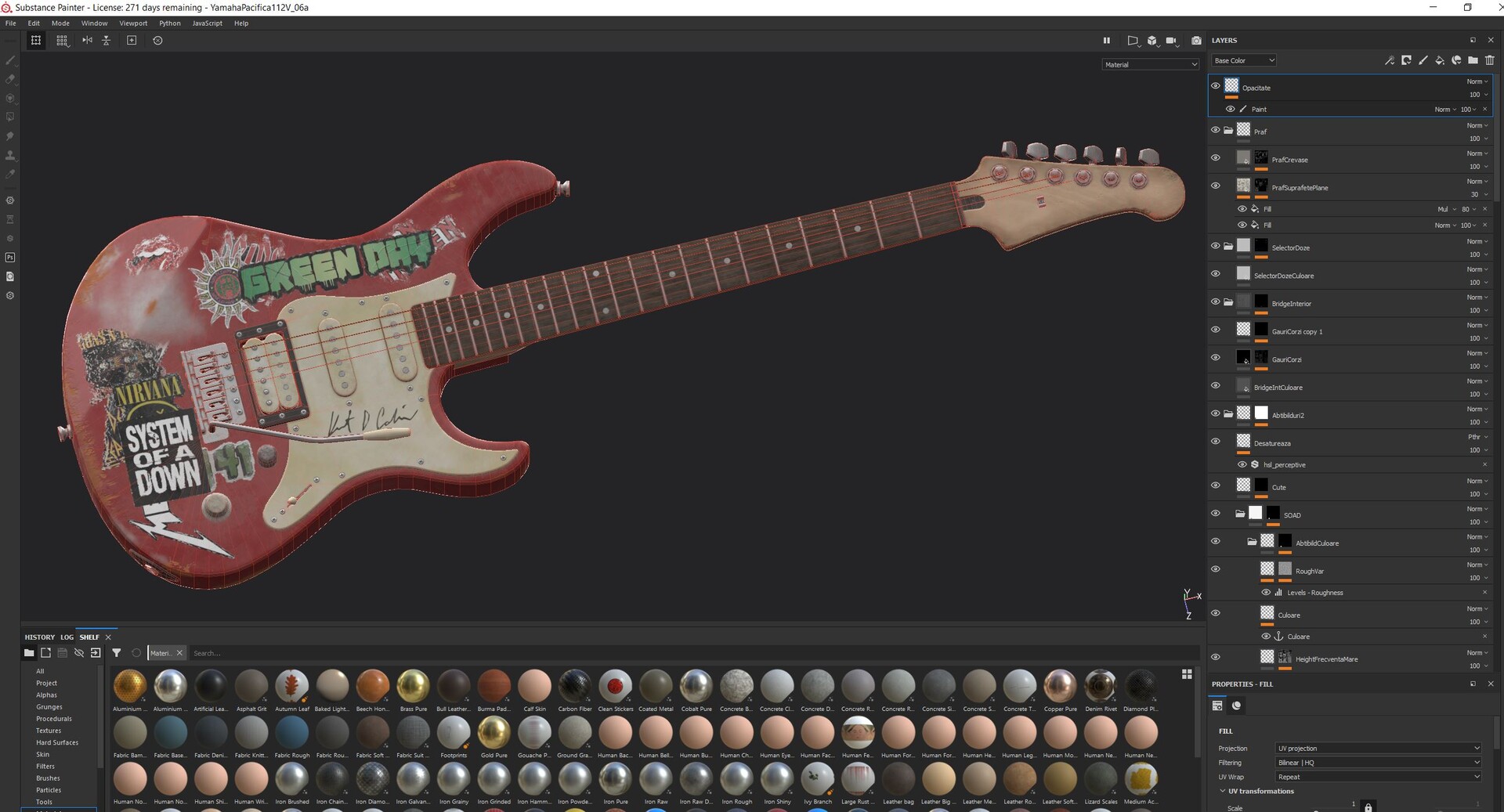Select the Paint brush tool in left toolbar

[x=10, y=60]
